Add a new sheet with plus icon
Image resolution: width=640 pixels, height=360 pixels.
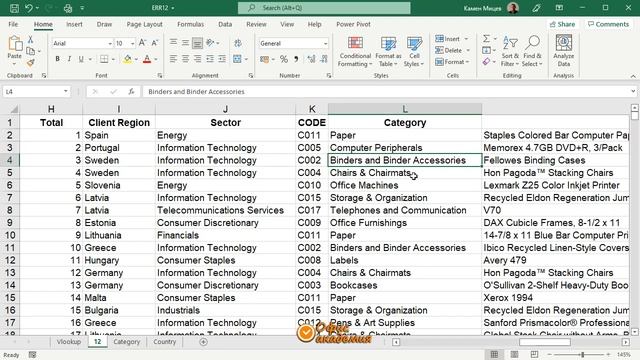203,342
